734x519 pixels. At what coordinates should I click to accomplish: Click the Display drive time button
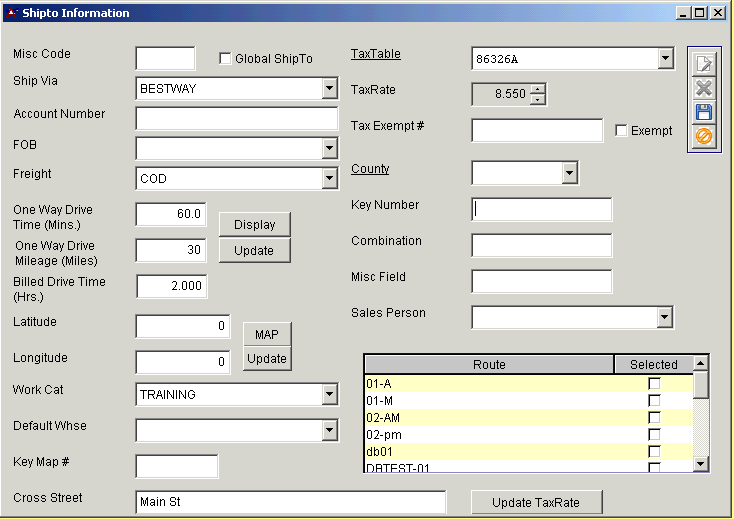pyautogui.click(x=254, y=225)
